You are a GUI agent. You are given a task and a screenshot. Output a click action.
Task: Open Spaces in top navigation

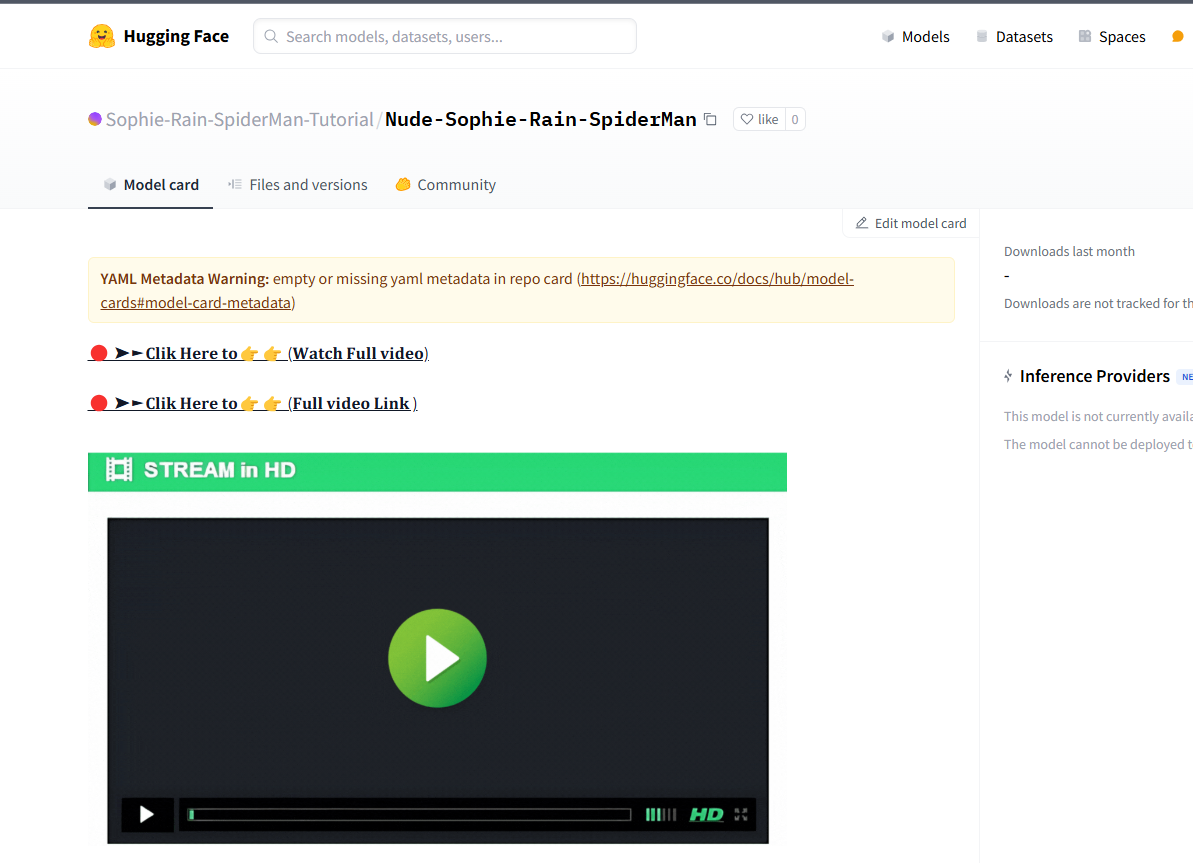(x=1121, y=37)
